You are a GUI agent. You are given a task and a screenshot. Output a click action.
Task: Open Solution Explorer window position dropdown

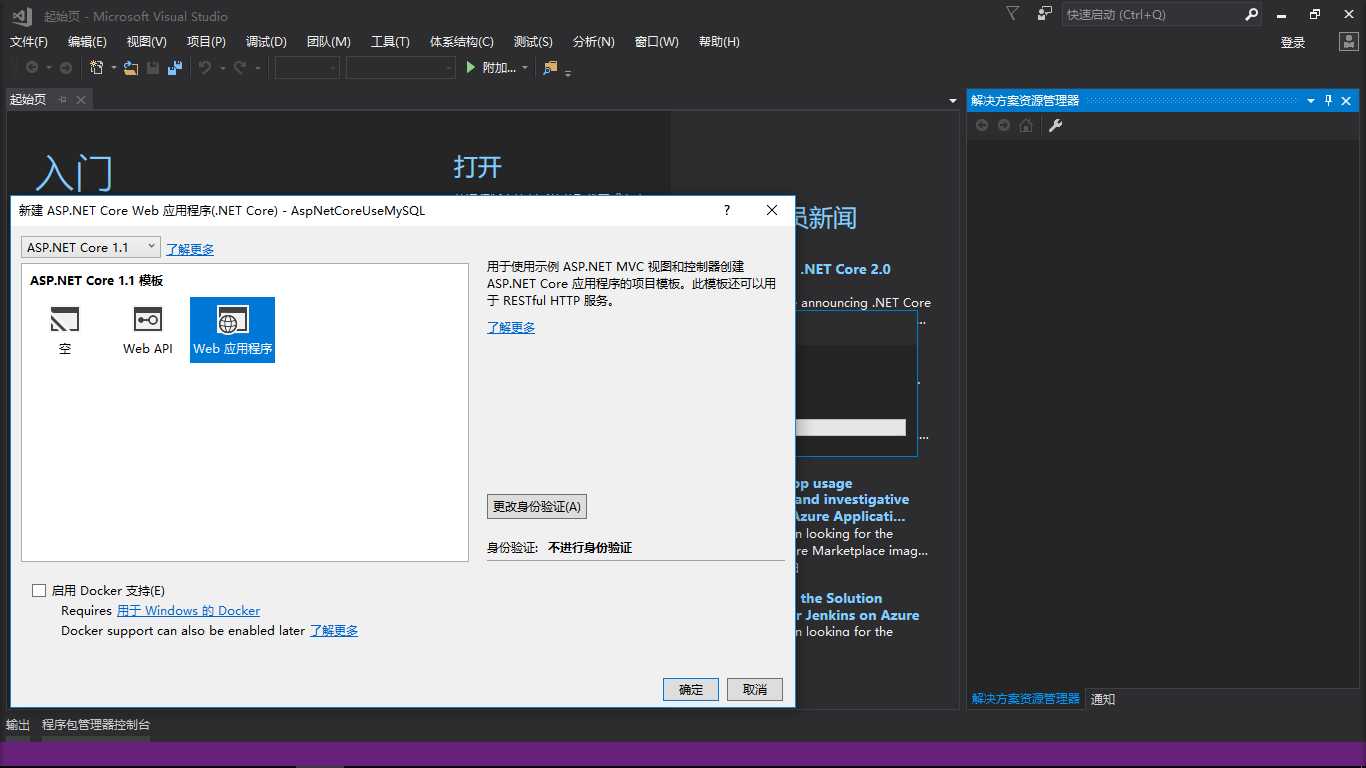[x=1311, y=100]
